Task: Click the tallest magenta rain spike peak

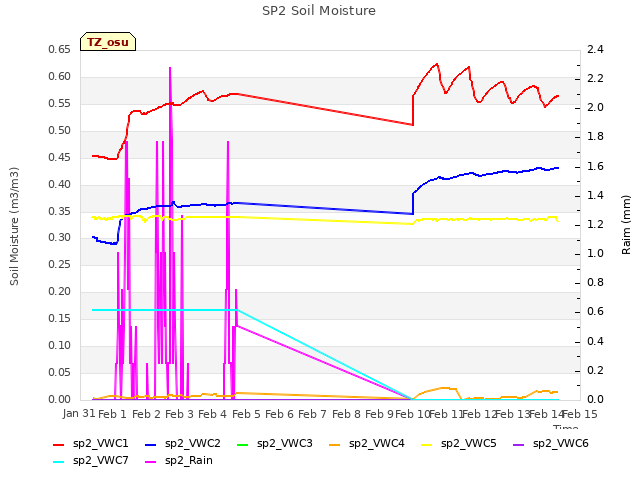Action: (x=170, y=68)
